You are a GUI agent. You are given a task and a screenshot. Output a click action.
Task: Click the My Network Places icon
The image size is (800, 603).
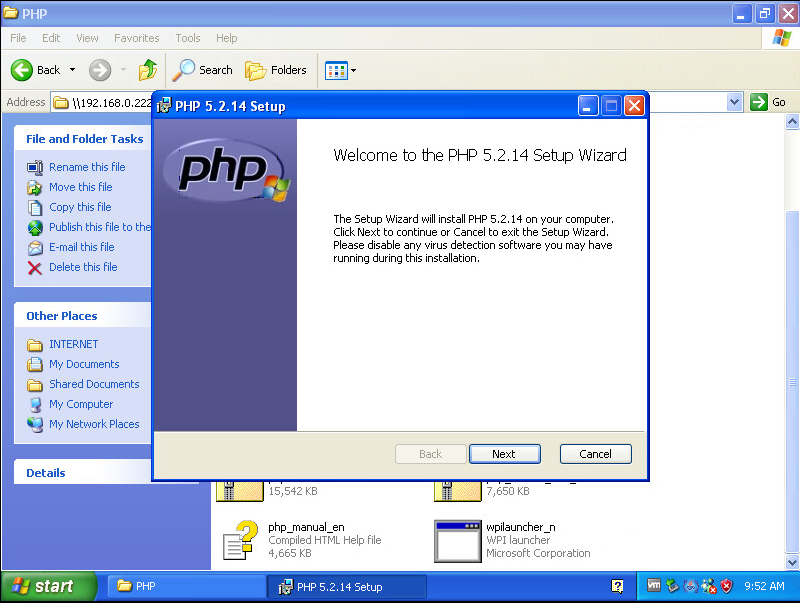pyautogui.click(x=35, y=424)
